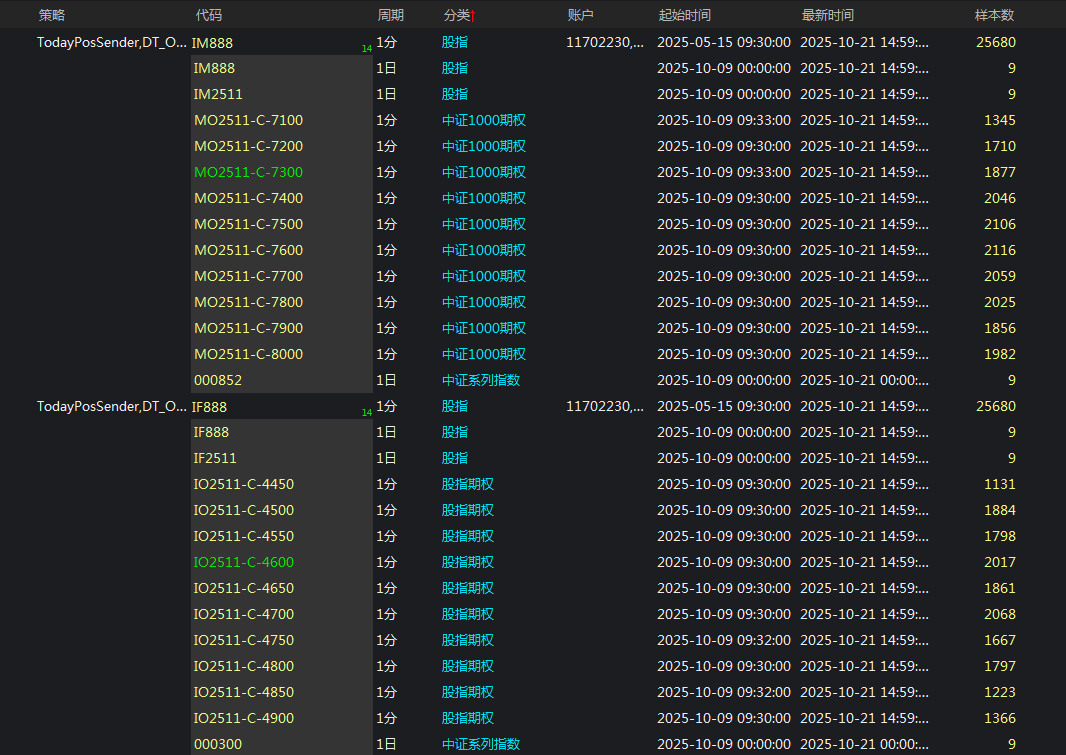Select the TodayPosSender strategy row for IF888
1066x755 pixels.
pos(111,406)
